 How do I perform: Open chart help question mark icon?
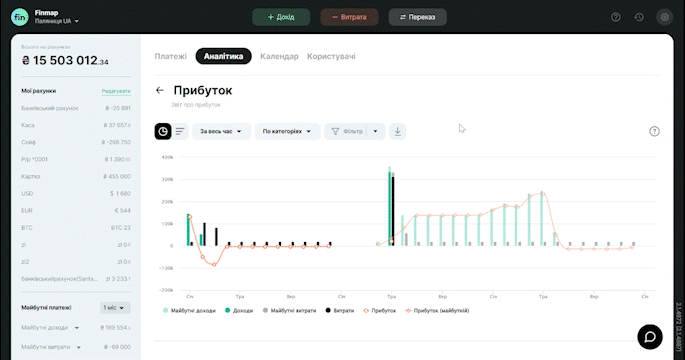654,131
